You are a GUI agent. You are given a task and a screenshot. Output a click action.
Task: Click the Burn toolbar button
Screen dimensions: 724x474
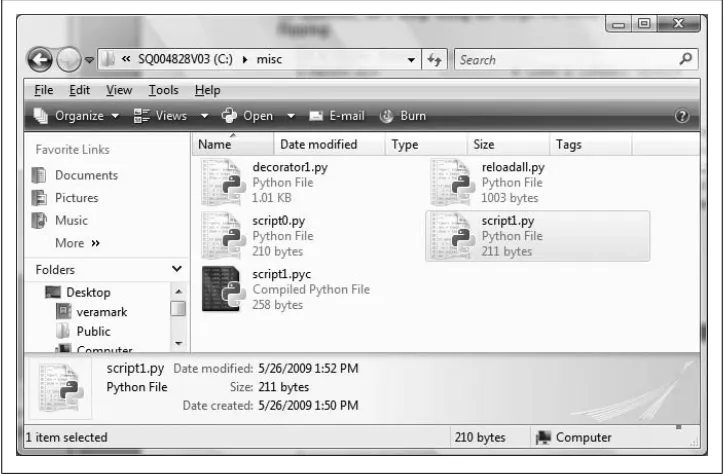[403, 116]
